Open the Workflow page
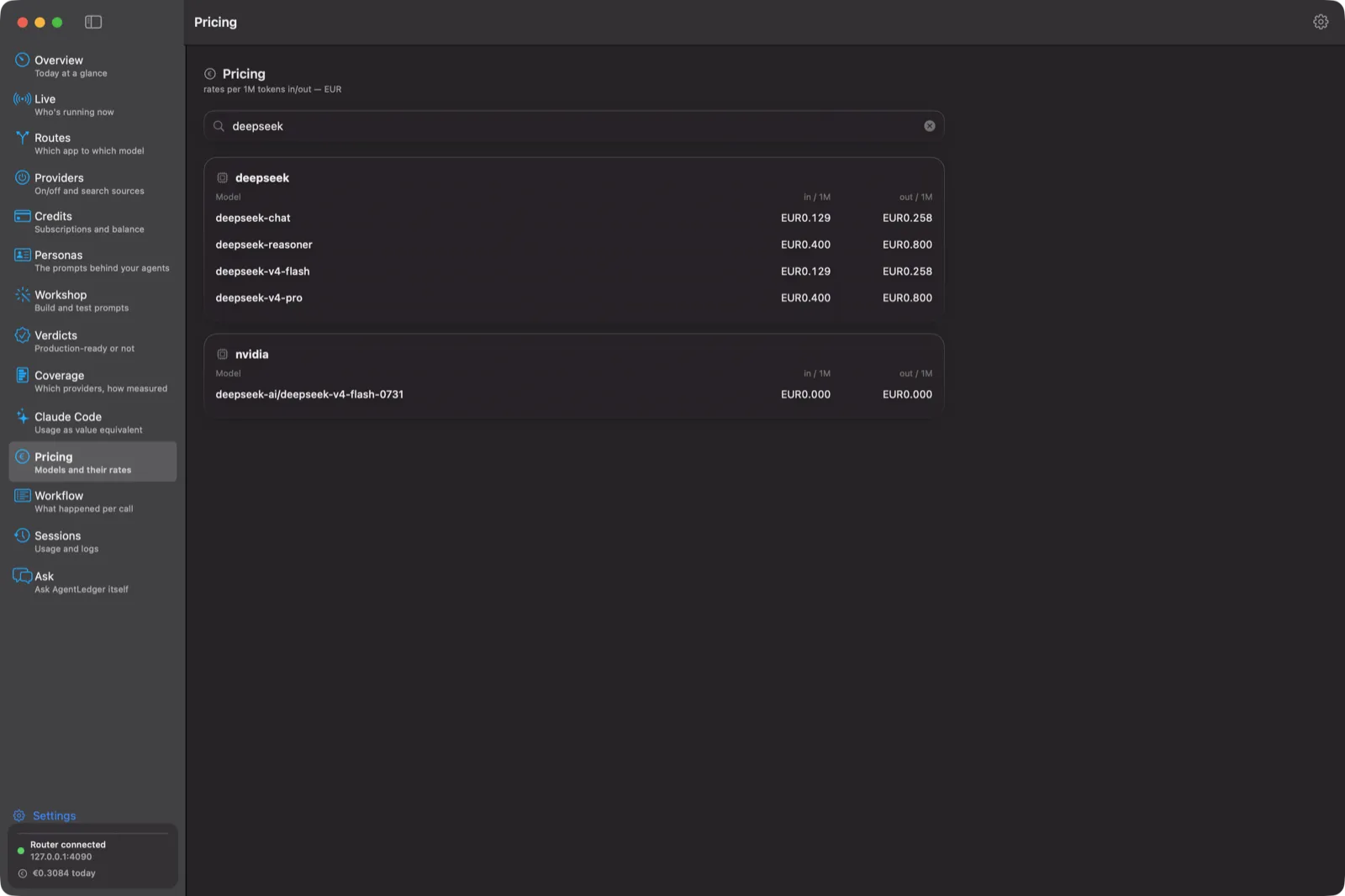1345x896 pixels. [92, 501]
